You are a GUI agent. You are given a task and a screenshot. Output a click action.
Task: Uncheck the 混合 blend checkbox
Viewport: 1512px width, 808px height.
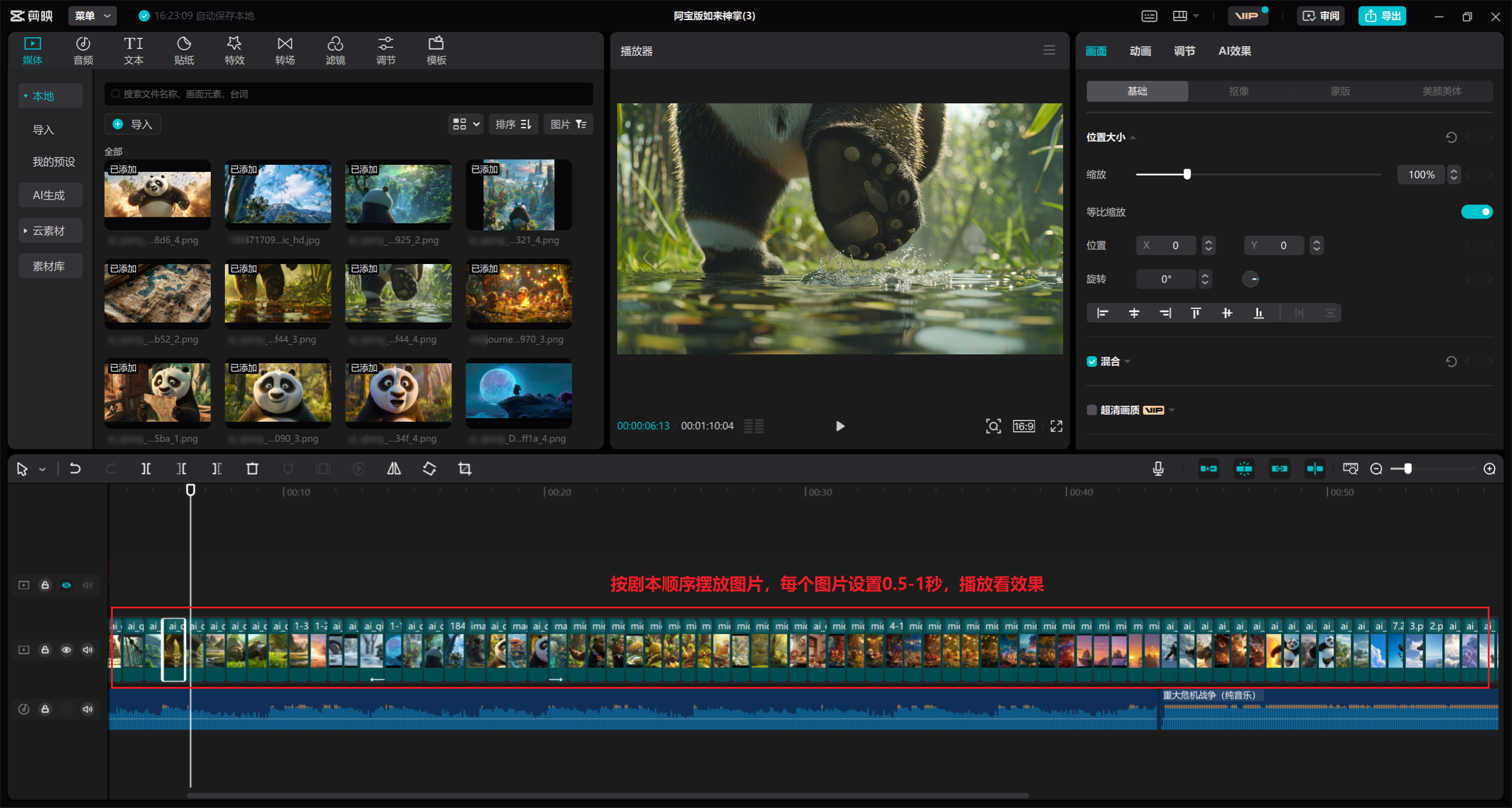[1092, 361]
